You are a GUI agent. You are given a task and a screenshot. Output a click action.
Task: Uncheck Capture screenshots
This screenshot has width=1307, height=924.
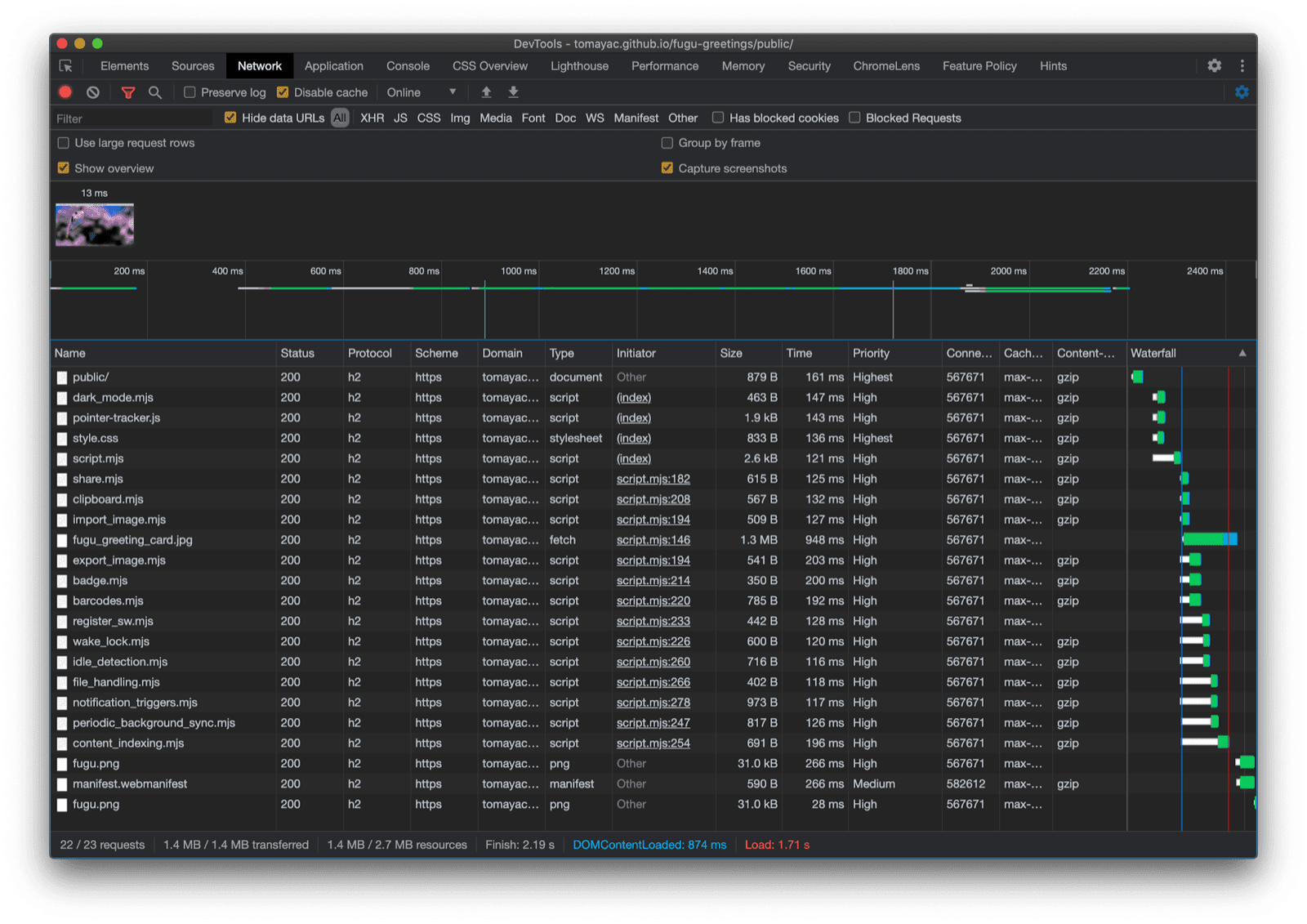(x=667, y=168)
